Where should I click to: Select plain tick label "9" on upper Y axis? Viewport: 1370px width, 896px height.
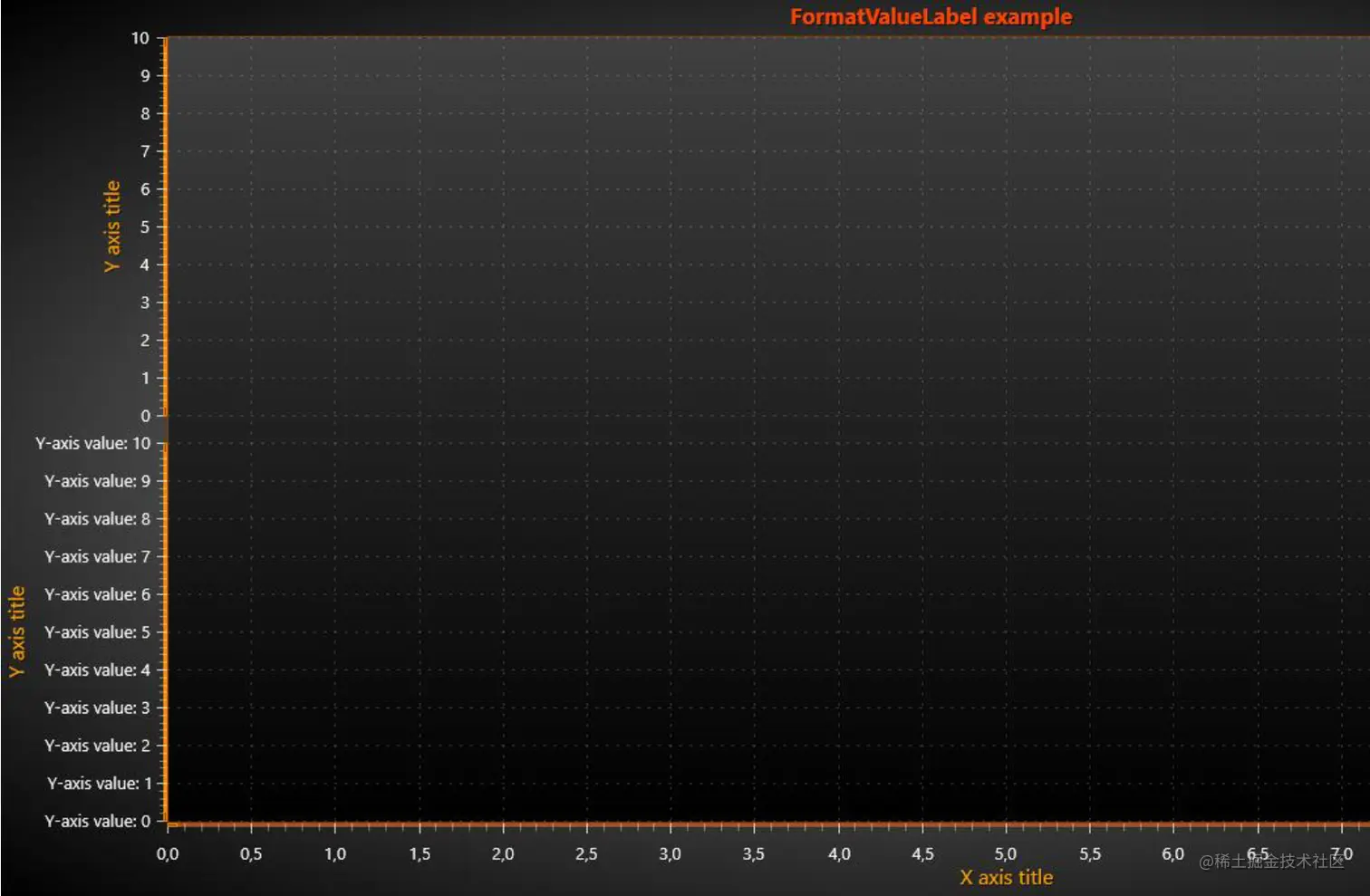point(145,76)
